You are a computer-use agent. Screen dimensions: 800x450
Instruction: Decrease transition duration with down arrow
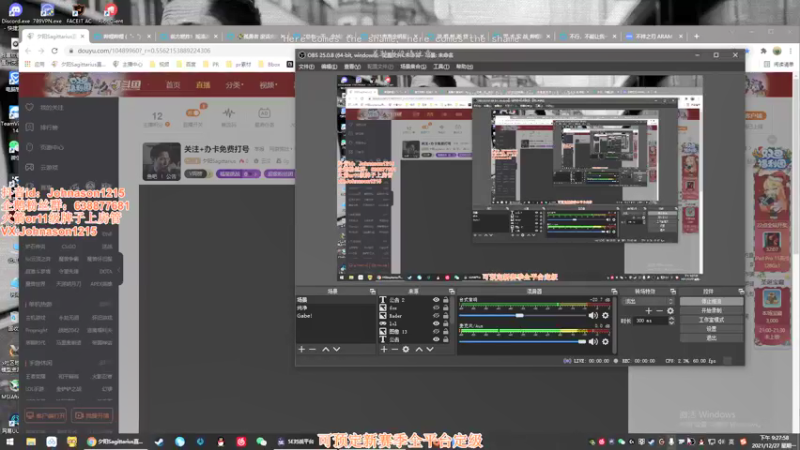pyautogui.click(x=671, y=323)
